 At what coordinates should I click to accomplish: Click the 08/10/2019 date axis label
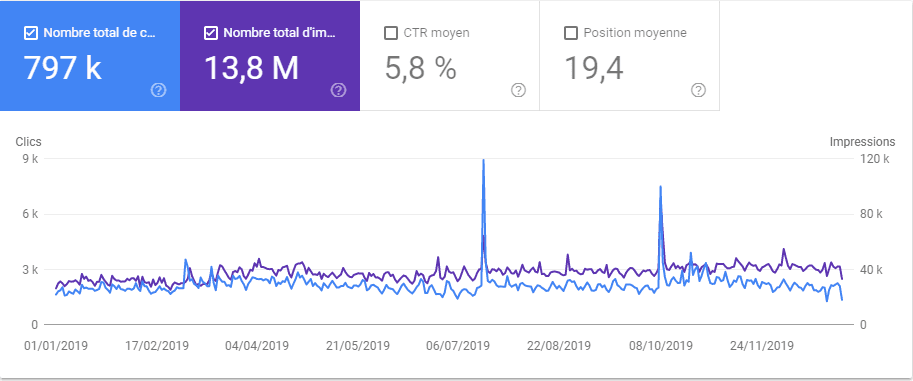click(x=660, y=346)
